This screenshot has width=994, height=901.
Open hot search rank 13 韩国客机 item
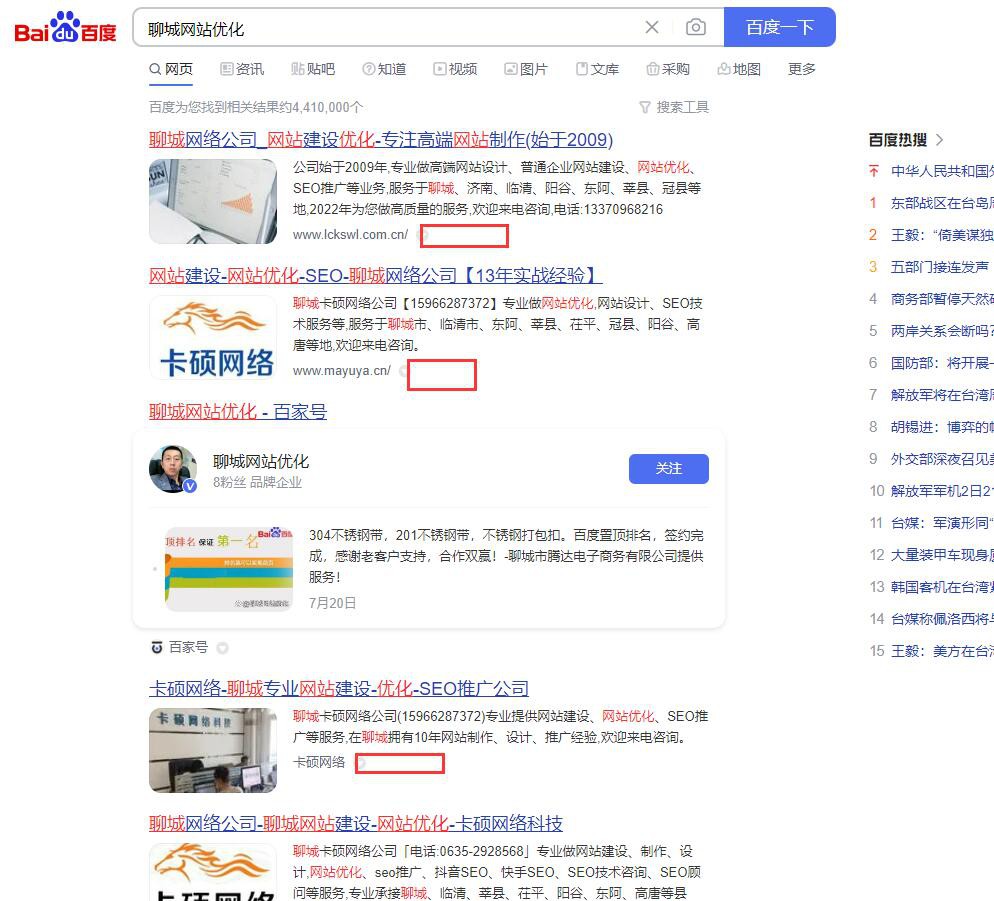pyautogui.click(x=942, y=587)
